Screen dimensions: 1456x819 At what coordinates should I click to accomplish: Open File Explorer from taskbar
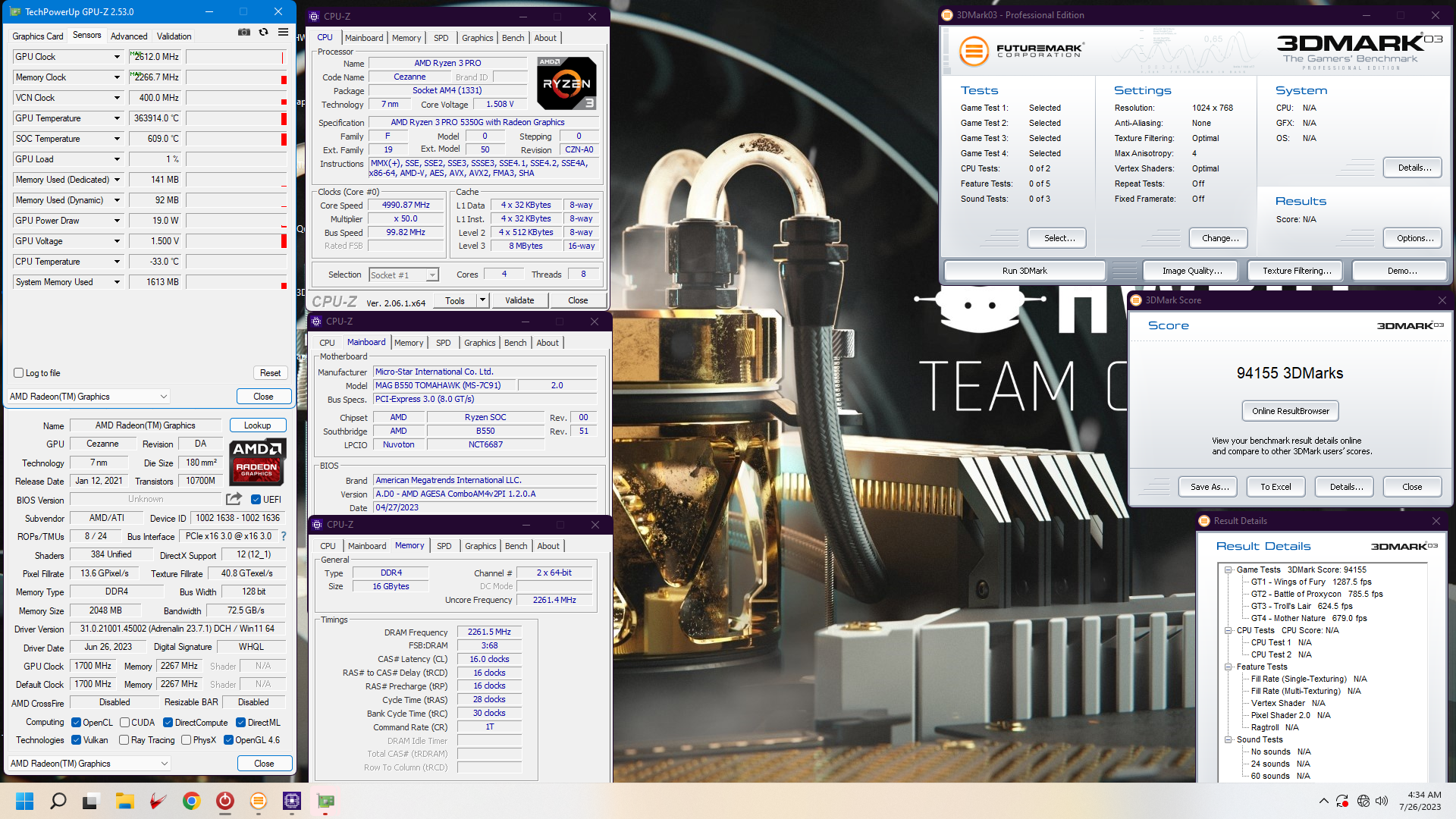125,801
